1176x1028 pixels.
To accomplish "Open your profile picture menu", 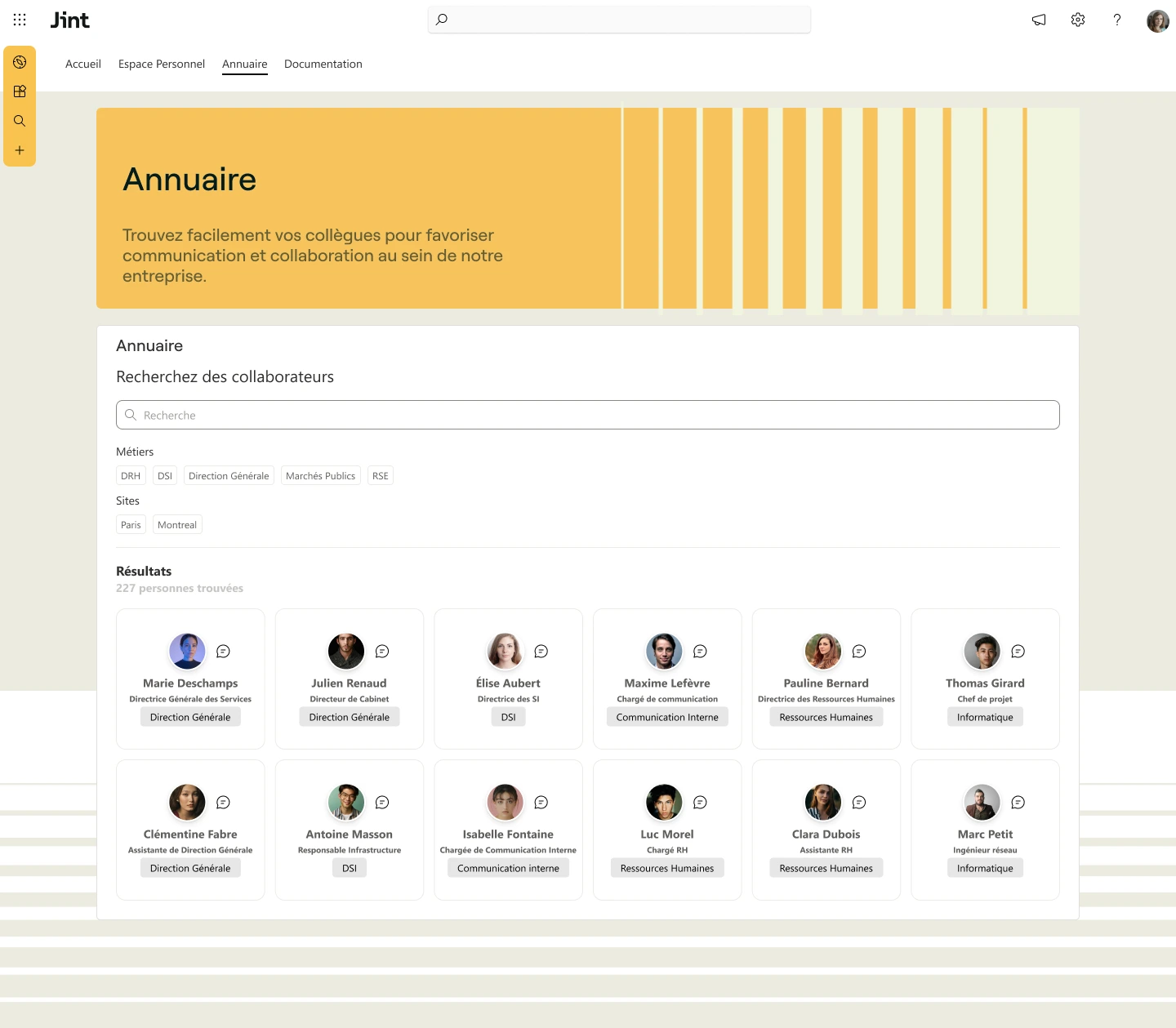I will pos(1157,21).
